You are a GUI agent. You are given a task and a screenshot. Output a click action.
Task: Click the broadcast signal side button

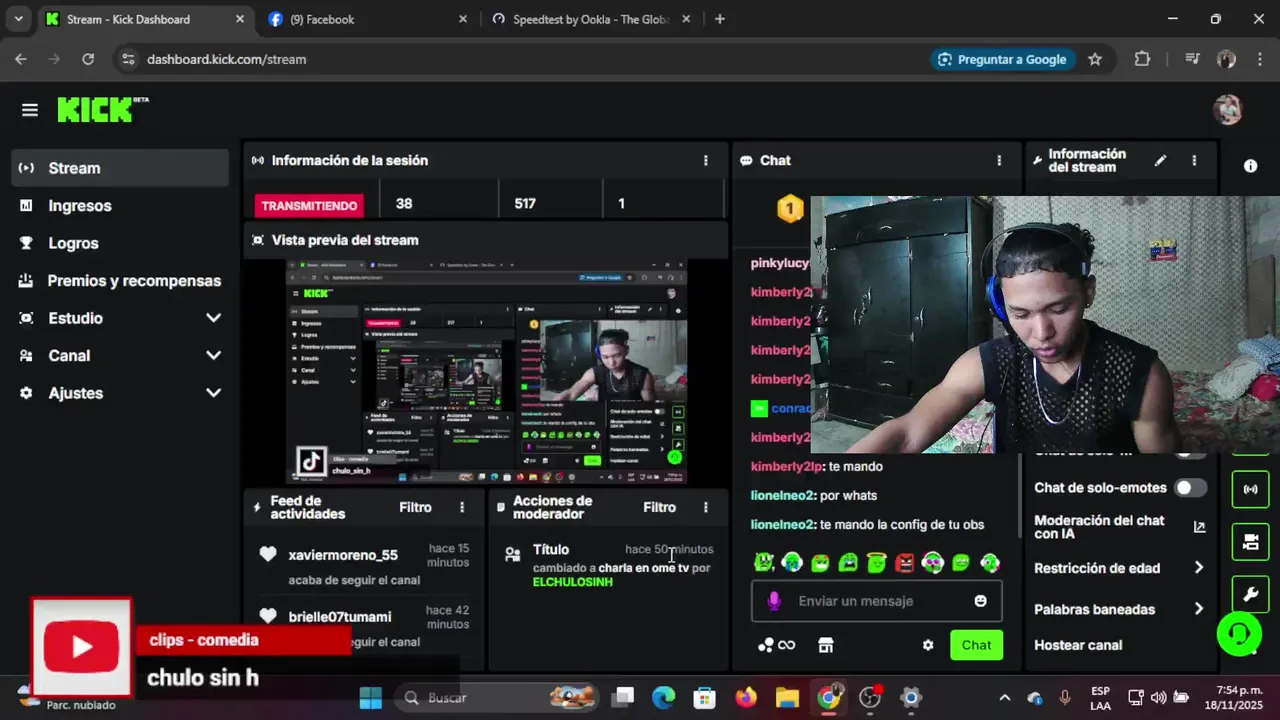1250,489
